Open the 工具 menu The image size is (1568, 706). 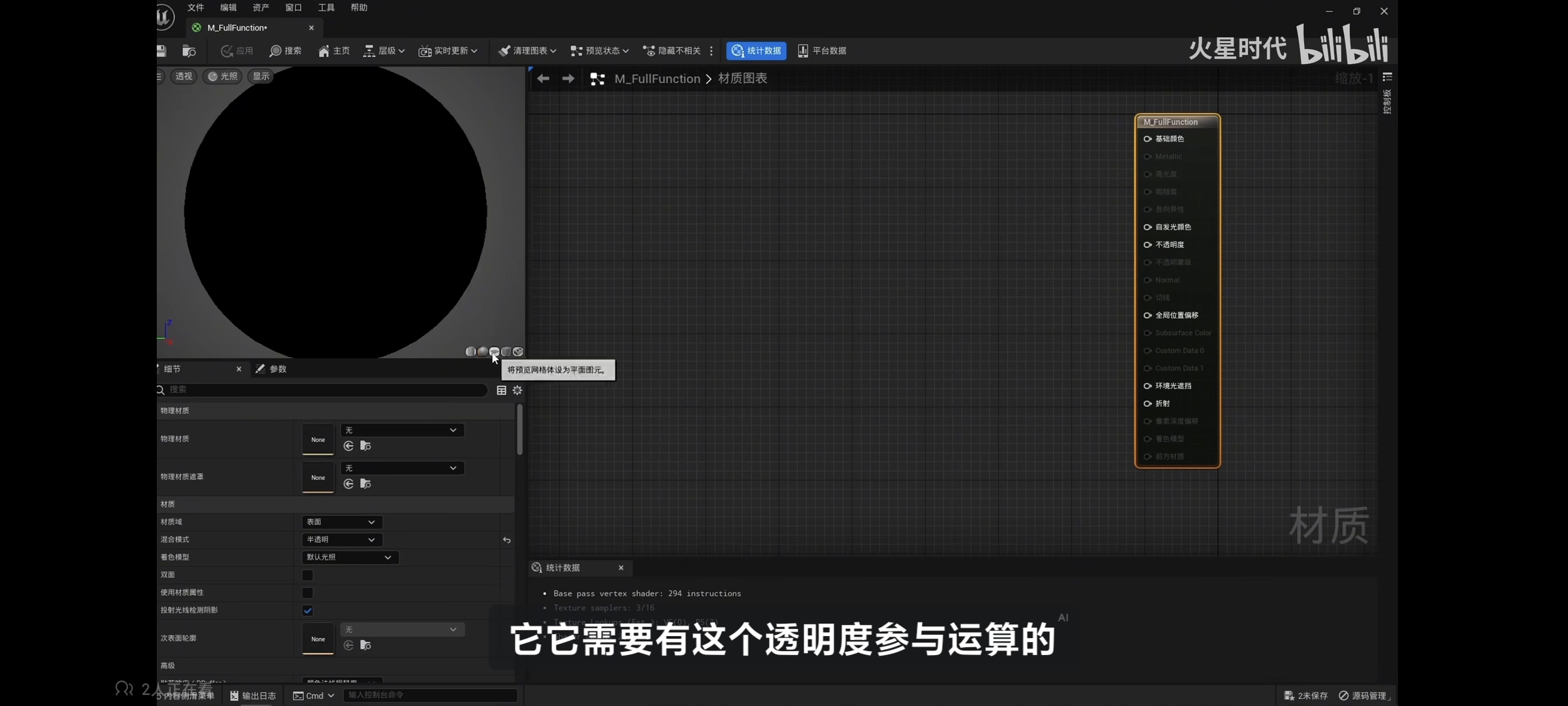click(x=326, y=8)
